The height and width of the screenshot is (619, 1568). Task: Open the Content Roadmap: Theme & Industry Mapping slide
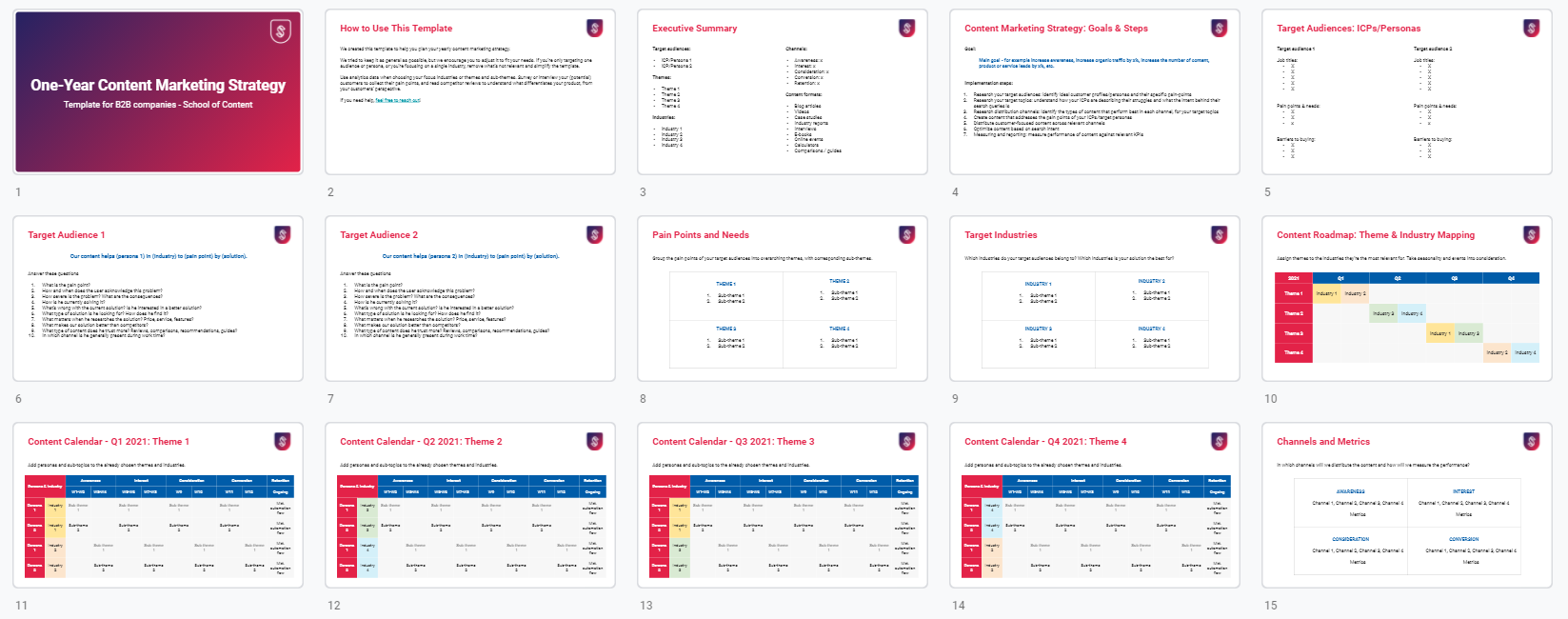[x=1407, y=299]
